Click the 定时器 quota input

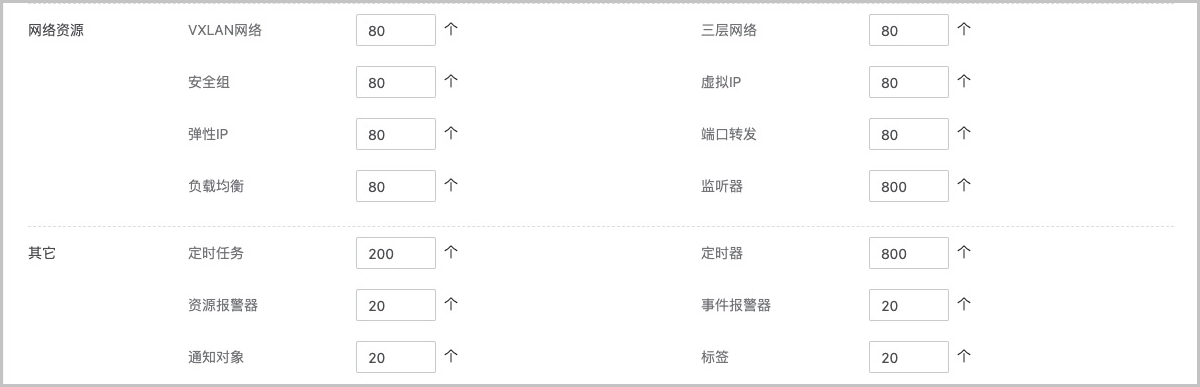coord(909,253)
